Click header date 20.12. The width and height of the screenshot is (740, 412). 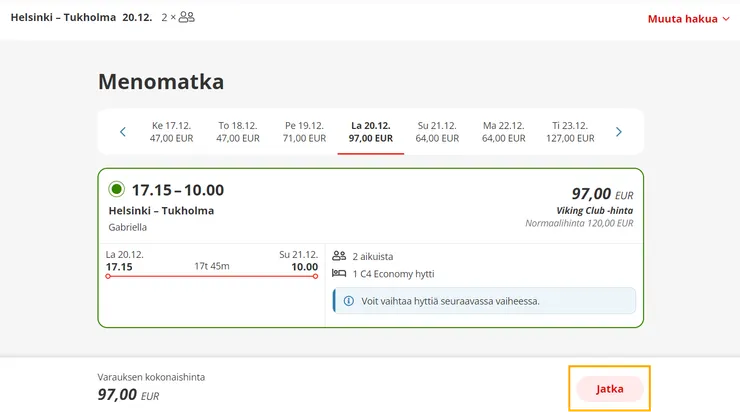137,17
